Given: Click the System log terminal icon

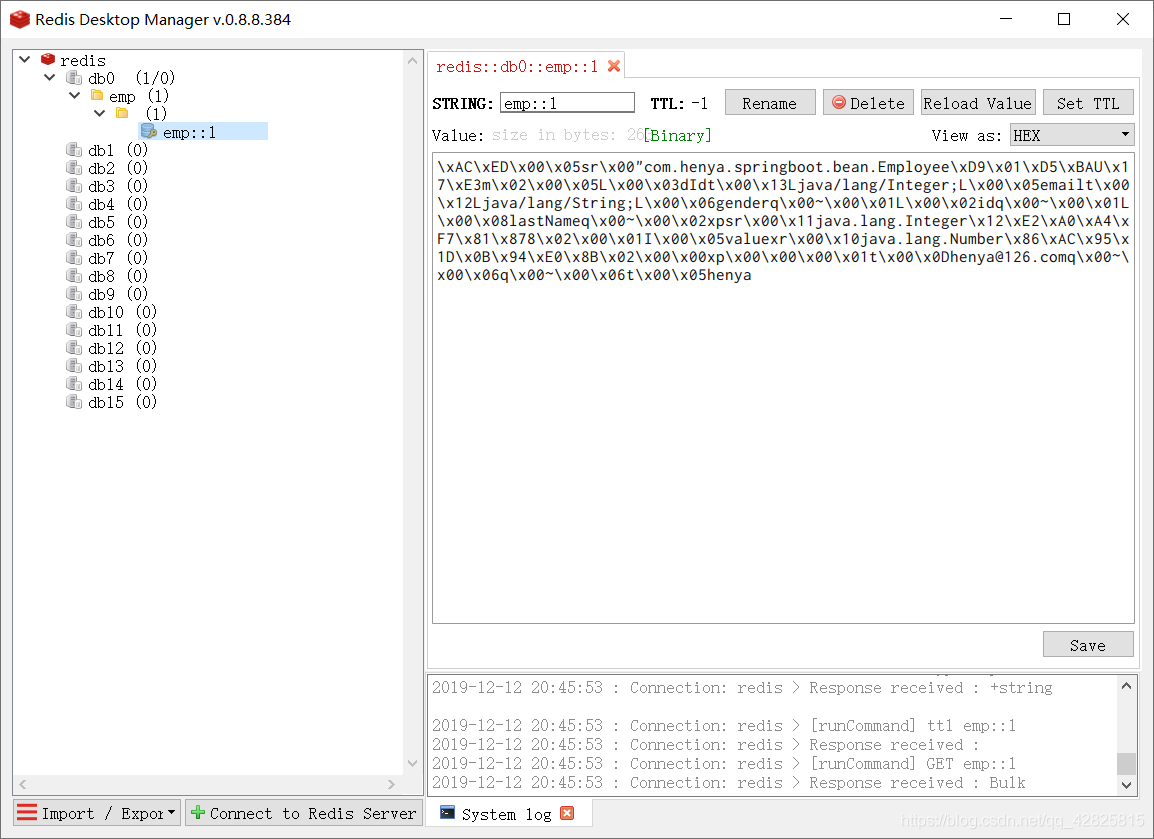Looking at the screenshot, I should [447, 813].
